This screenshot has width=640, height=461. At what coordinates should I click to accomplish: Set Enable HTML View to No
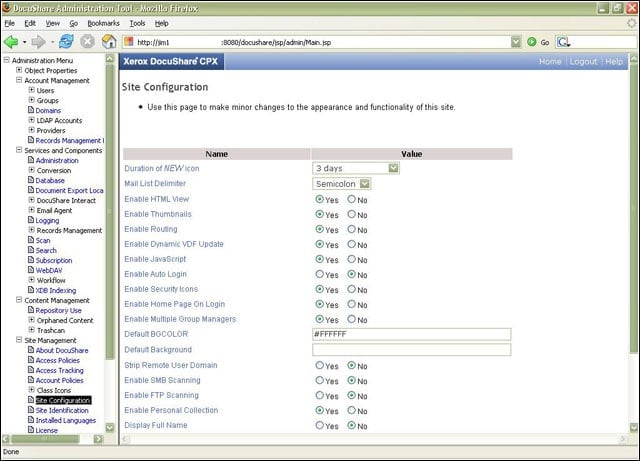click(351, 199)
